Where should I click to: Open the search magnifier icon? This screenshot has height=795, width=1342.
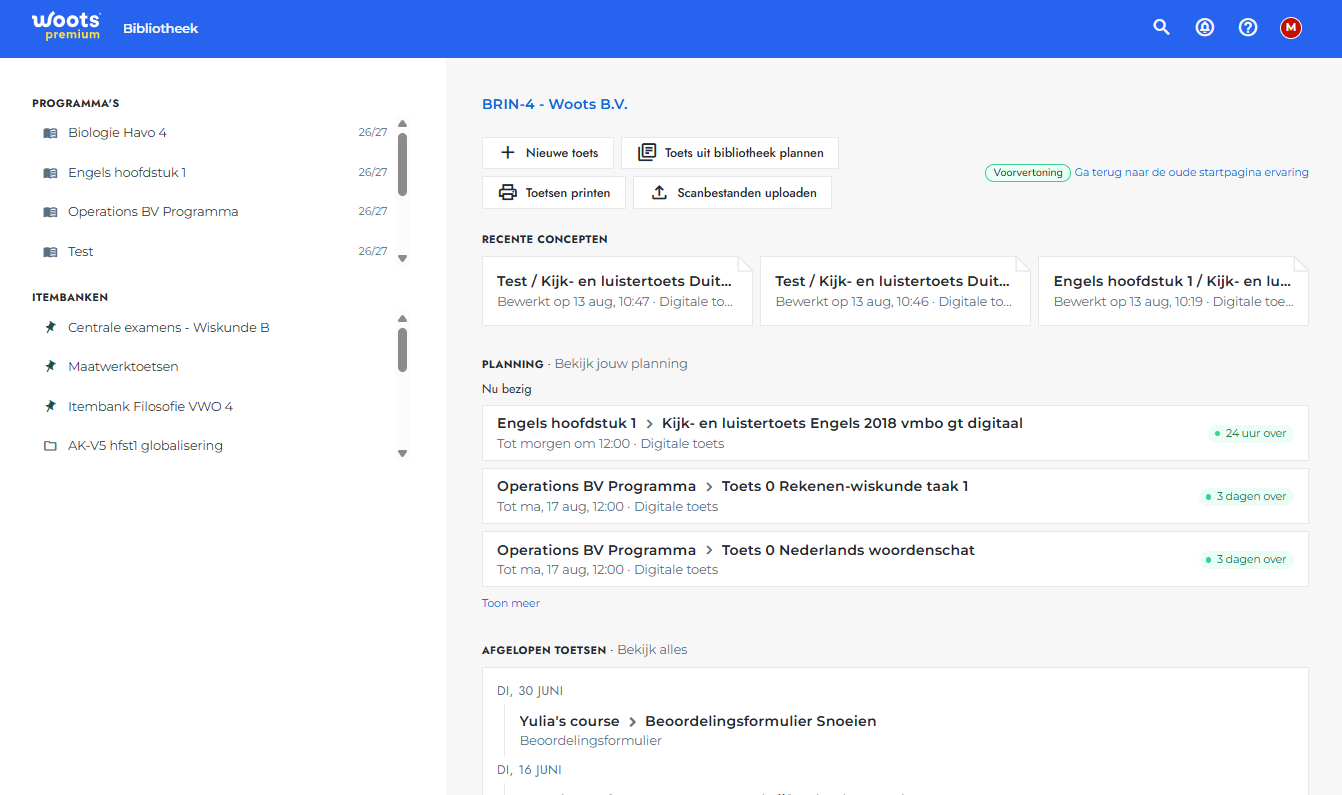pyautogui.click(x=1161, y=28)
